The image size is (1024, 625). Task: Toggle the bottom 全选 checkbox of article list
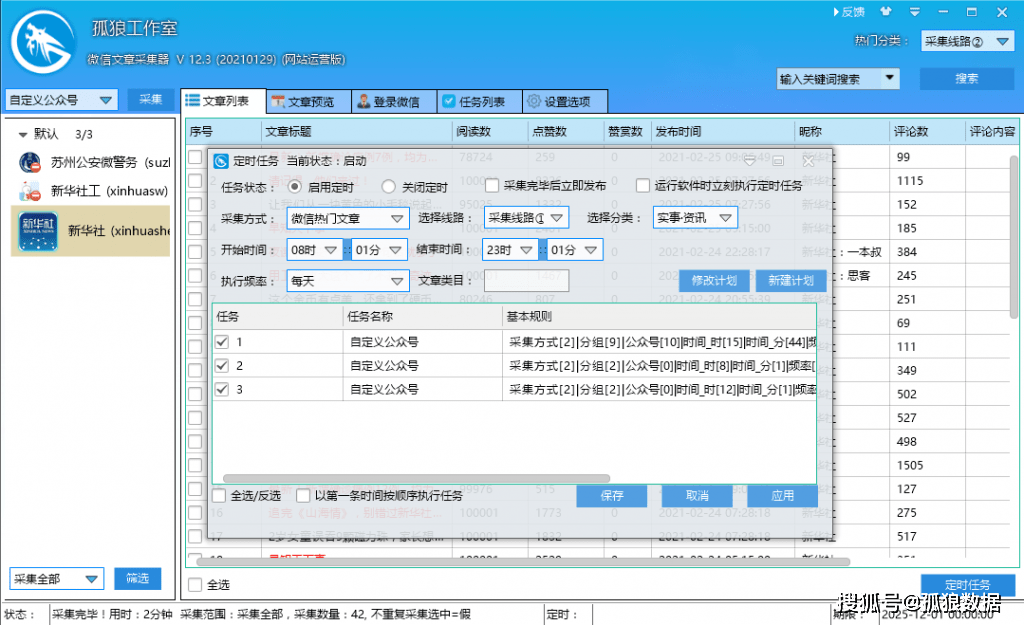pyautogui.click(x=195, y=585)
